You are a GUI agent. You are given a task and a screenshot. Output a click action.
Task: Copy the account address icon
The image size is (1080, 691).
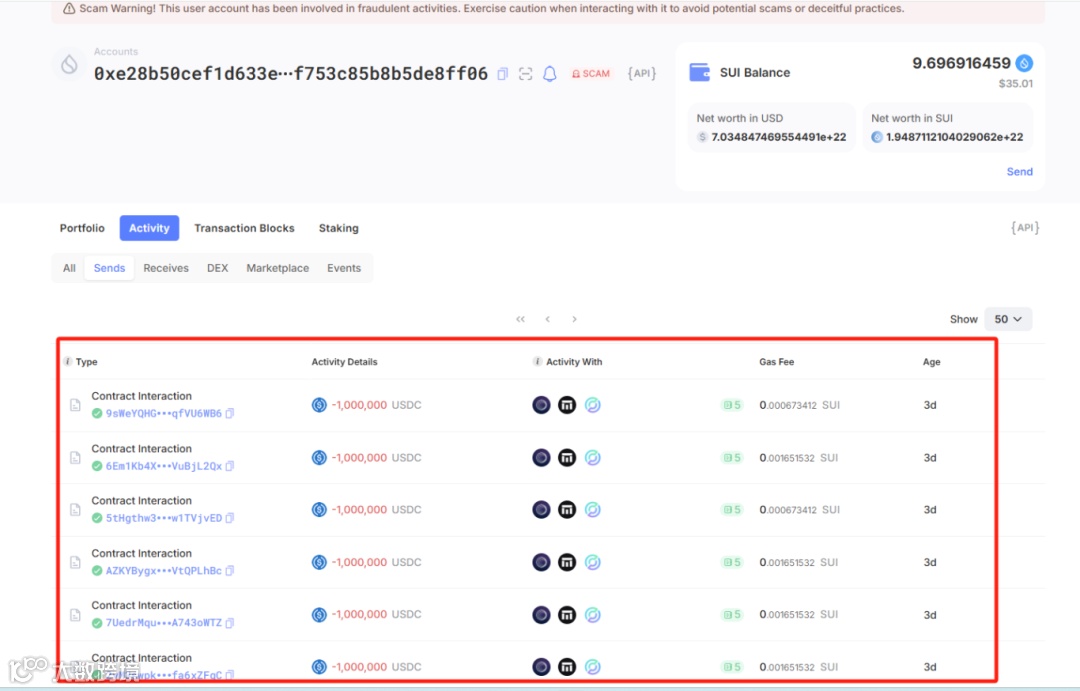(503, 74)
